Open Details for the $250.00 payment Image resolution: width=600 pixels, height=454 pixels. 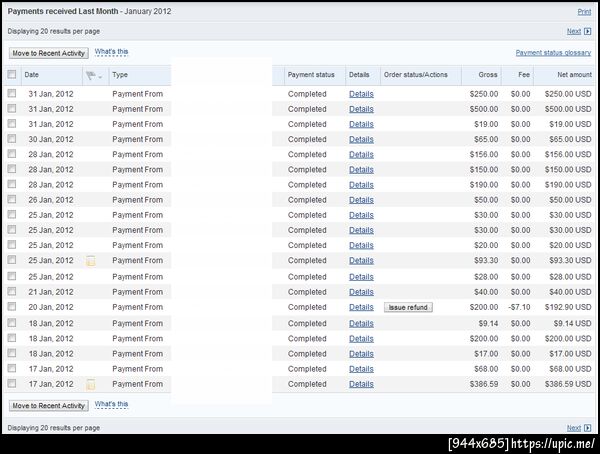pyautogui.click(x=361, y=94)
